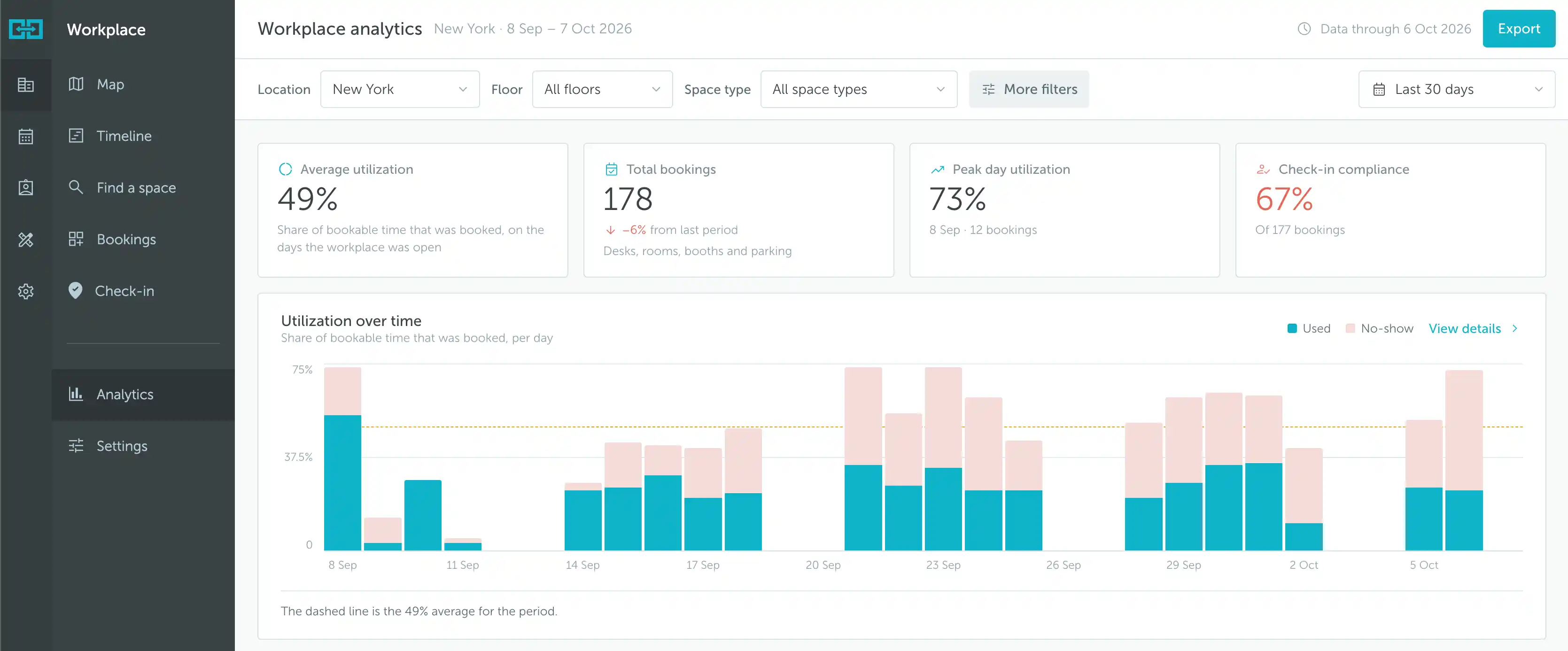Go to Map in the sidebar

143,85
